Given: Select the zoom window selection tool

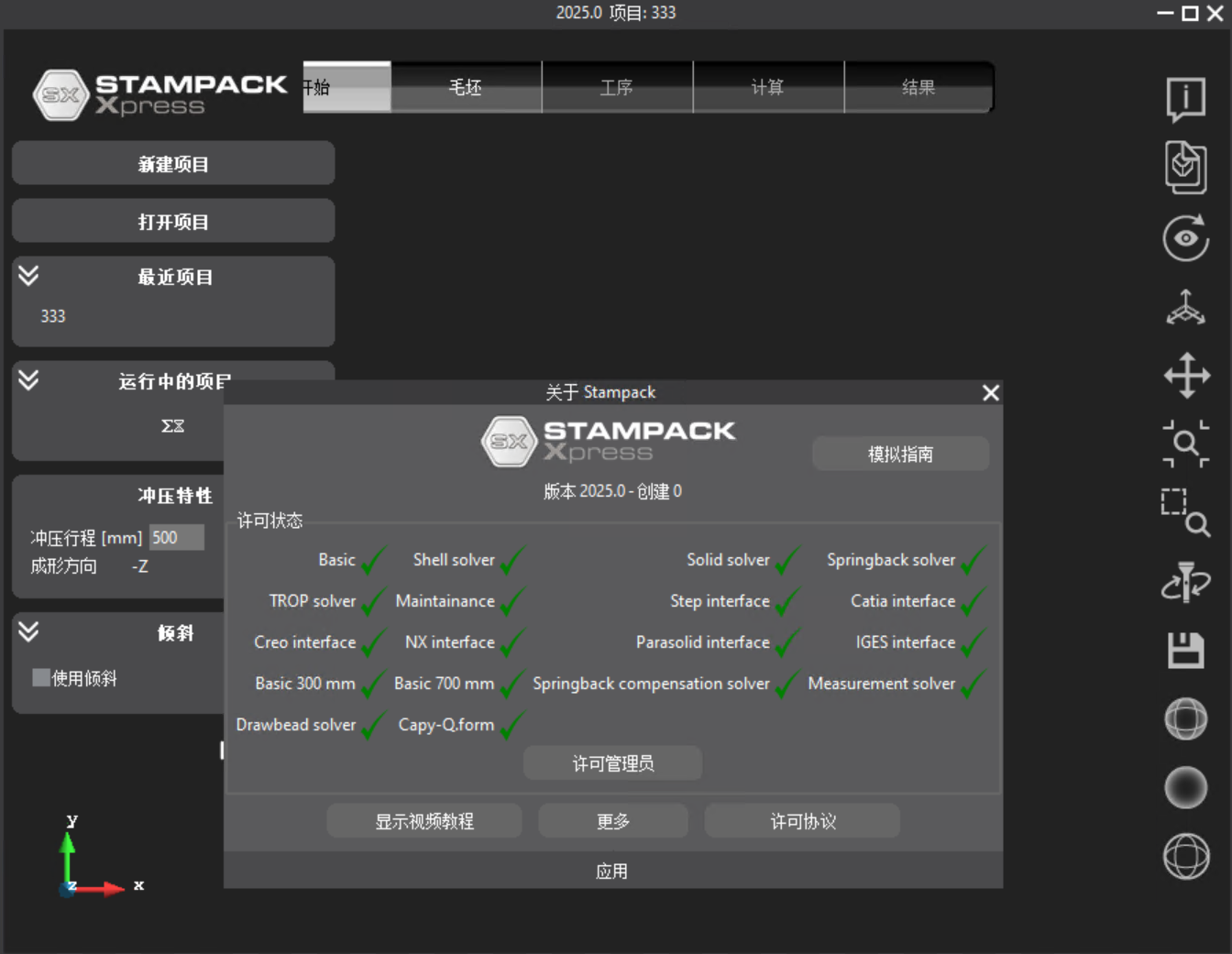Looking at the screenshot, I should (1185, 512).
